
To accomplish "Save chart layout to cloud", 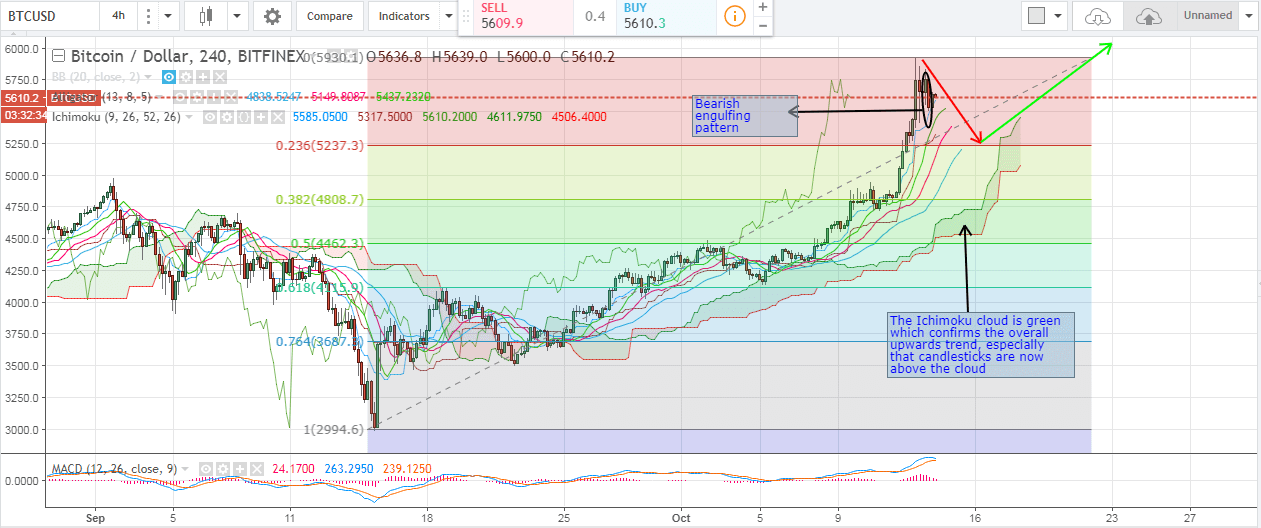I will (1149, 16).
